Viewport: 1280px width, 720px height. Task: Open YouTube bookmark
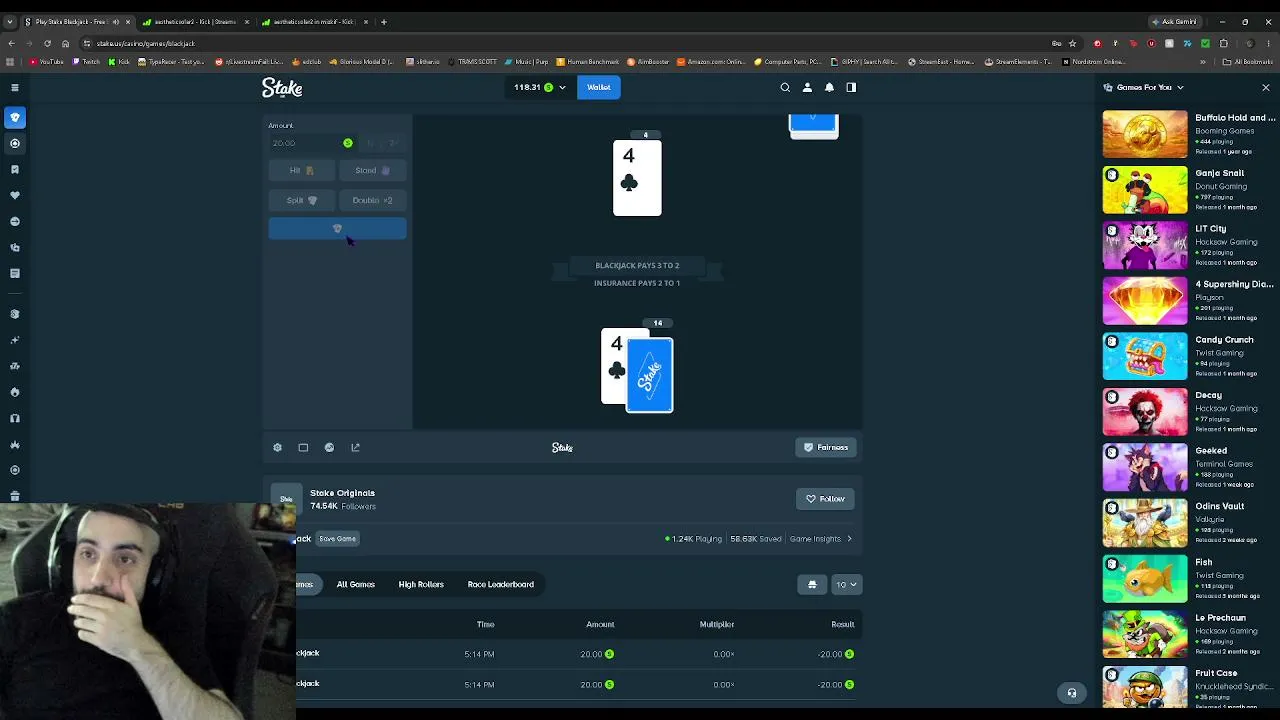[x=46, y=62]
